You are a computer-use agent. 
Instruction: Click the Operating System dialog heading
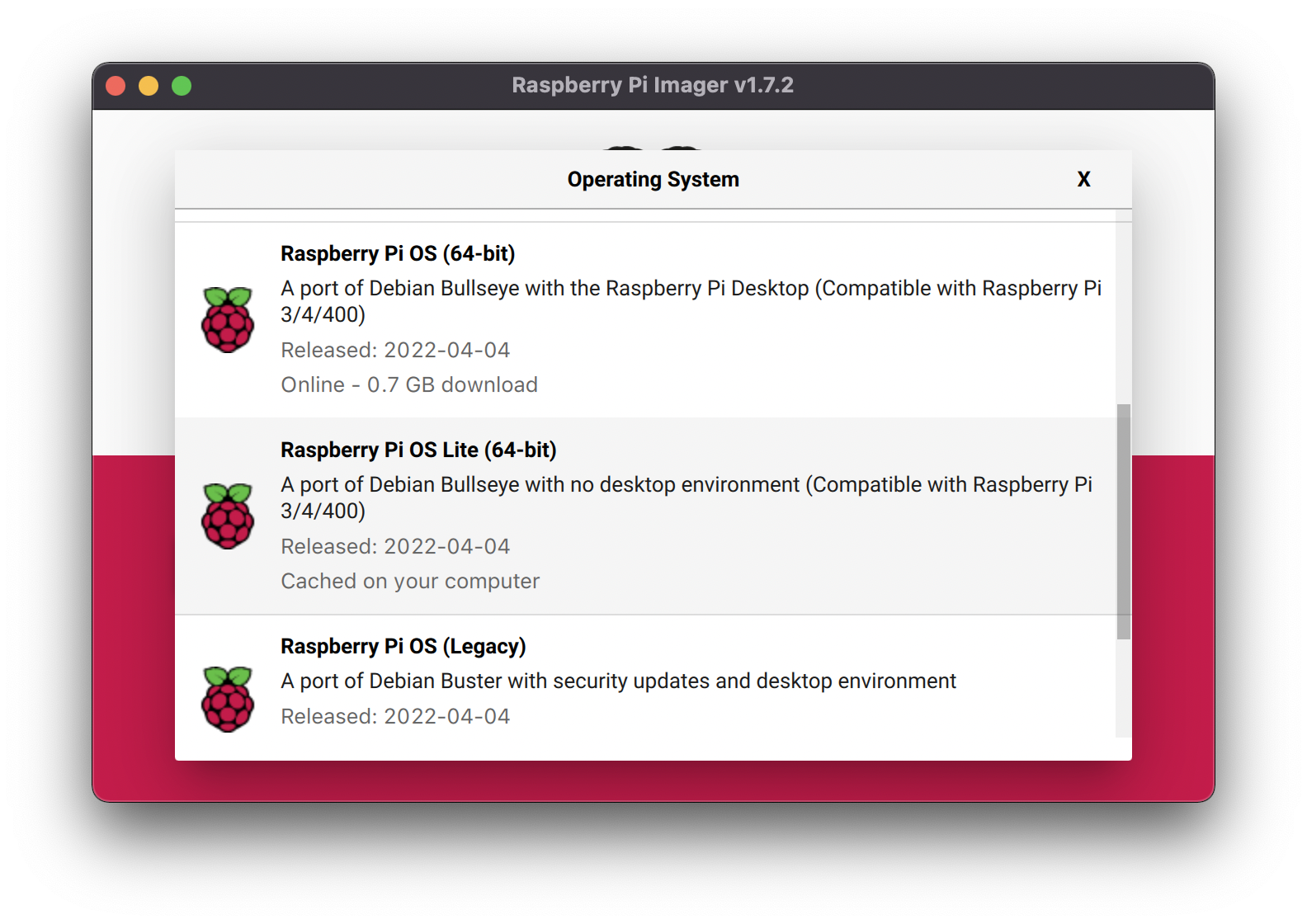pyautogui.click(x=653, y=179)
